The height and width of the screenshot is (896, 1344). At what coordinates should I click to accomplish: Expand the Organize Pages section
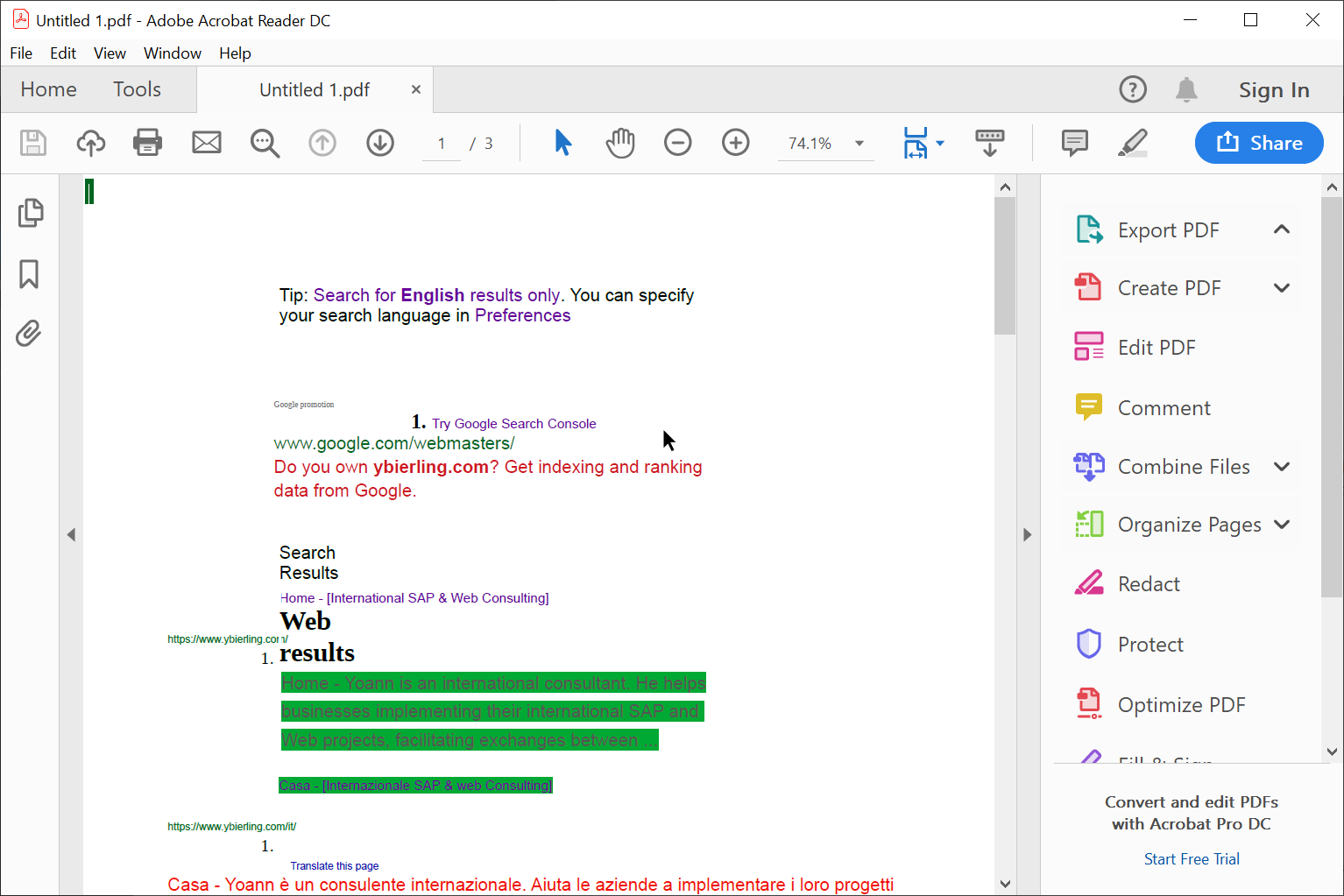pos(1282,525)
